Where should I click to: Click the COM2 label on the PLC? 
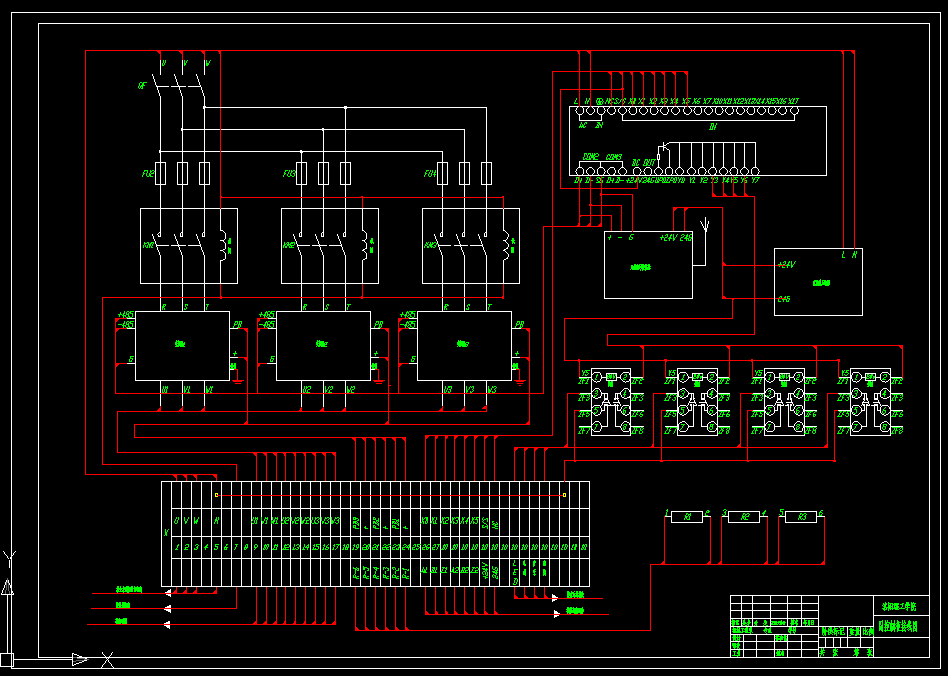[x=591, y=157]
